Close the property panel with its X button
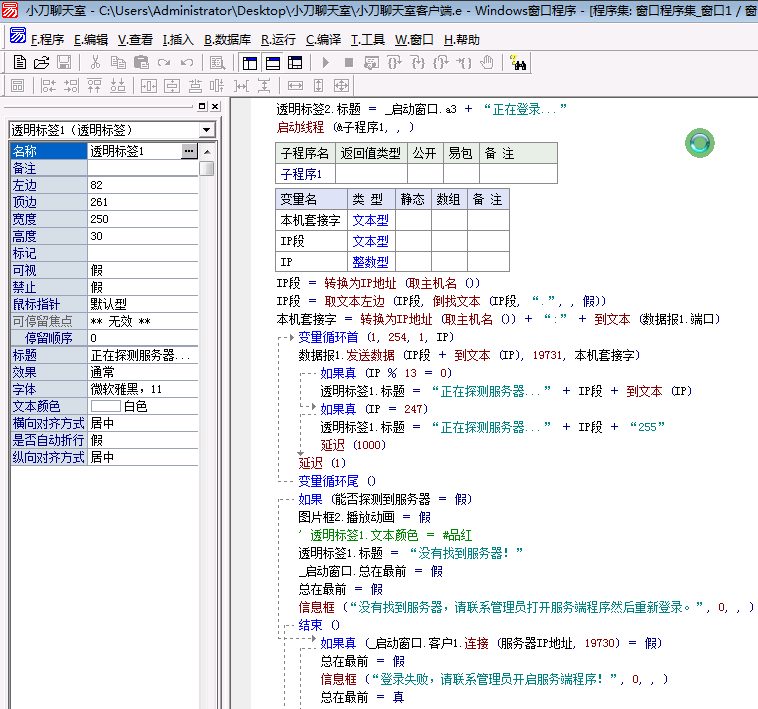758x709 pixels. 213,106
